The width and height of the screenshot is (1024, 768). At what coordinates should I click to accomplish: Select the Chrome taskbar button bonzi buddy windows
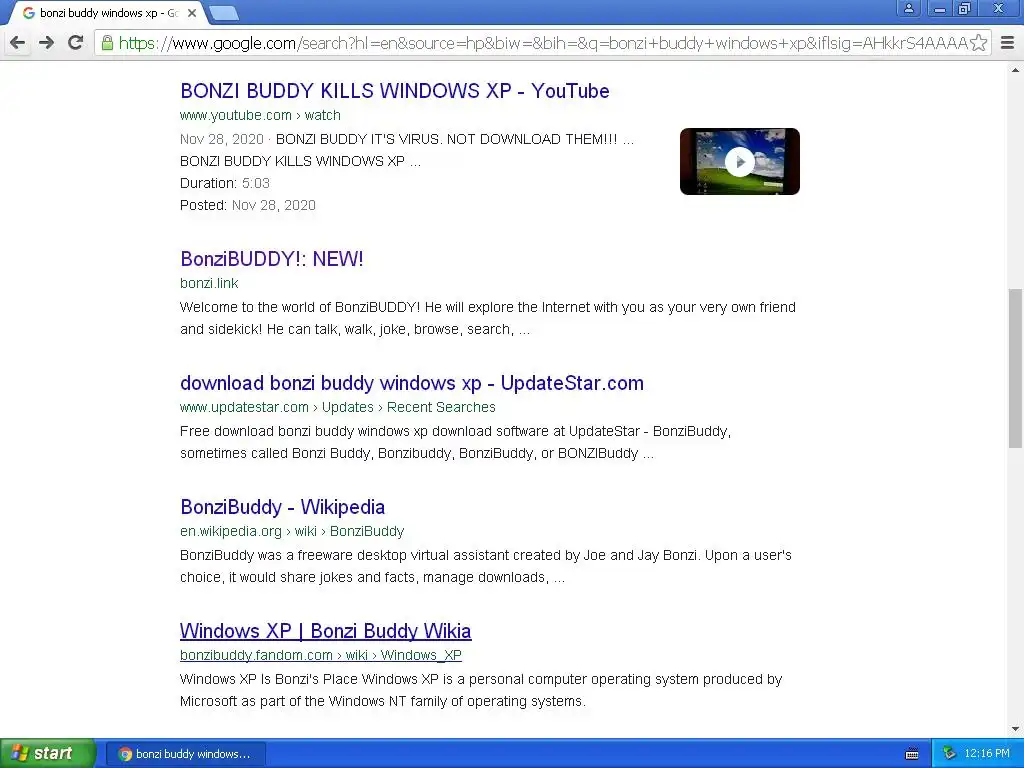tap(185, 754)
